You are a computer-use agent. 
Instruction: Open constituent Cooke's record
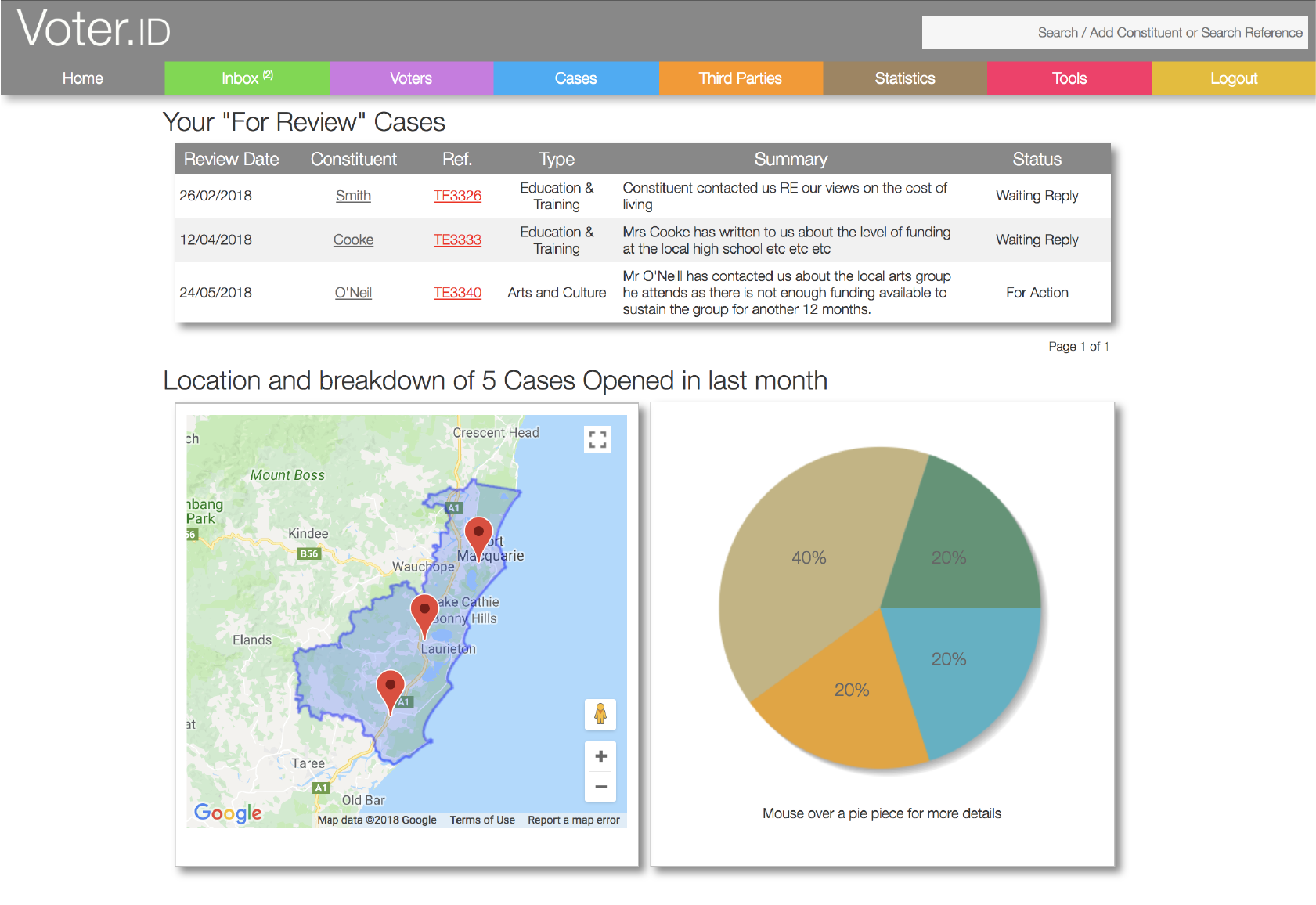[x=353, y=240]
